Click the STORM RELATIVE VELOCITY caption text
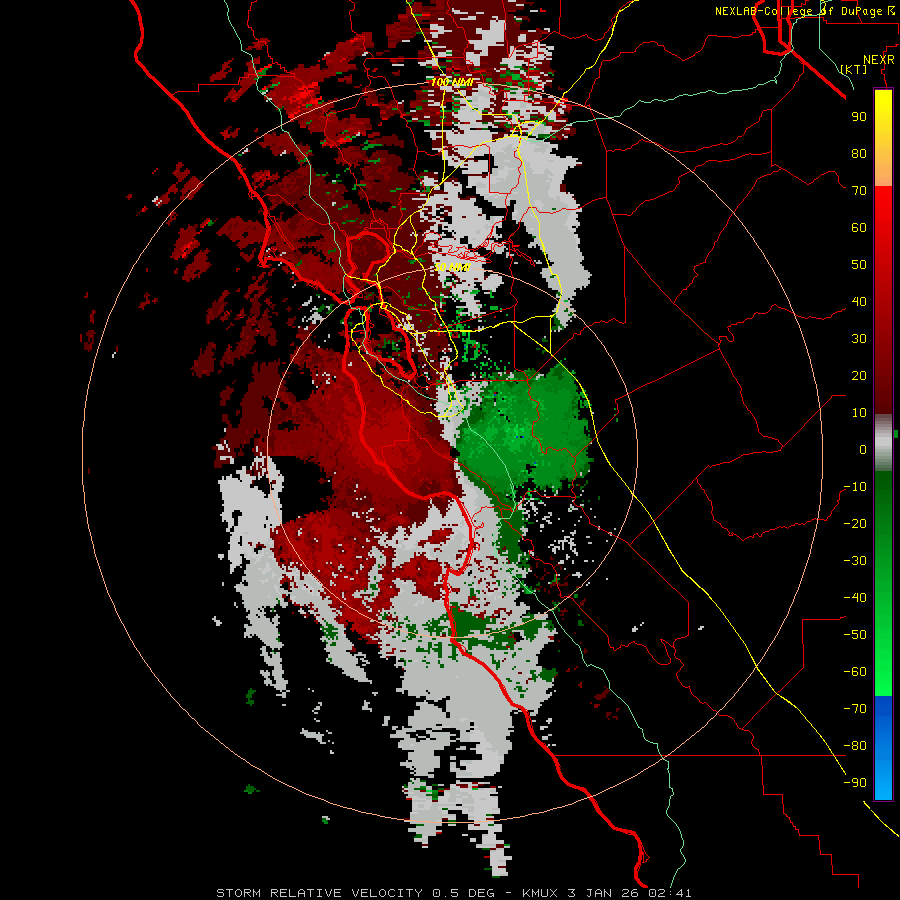 [319, 893]
